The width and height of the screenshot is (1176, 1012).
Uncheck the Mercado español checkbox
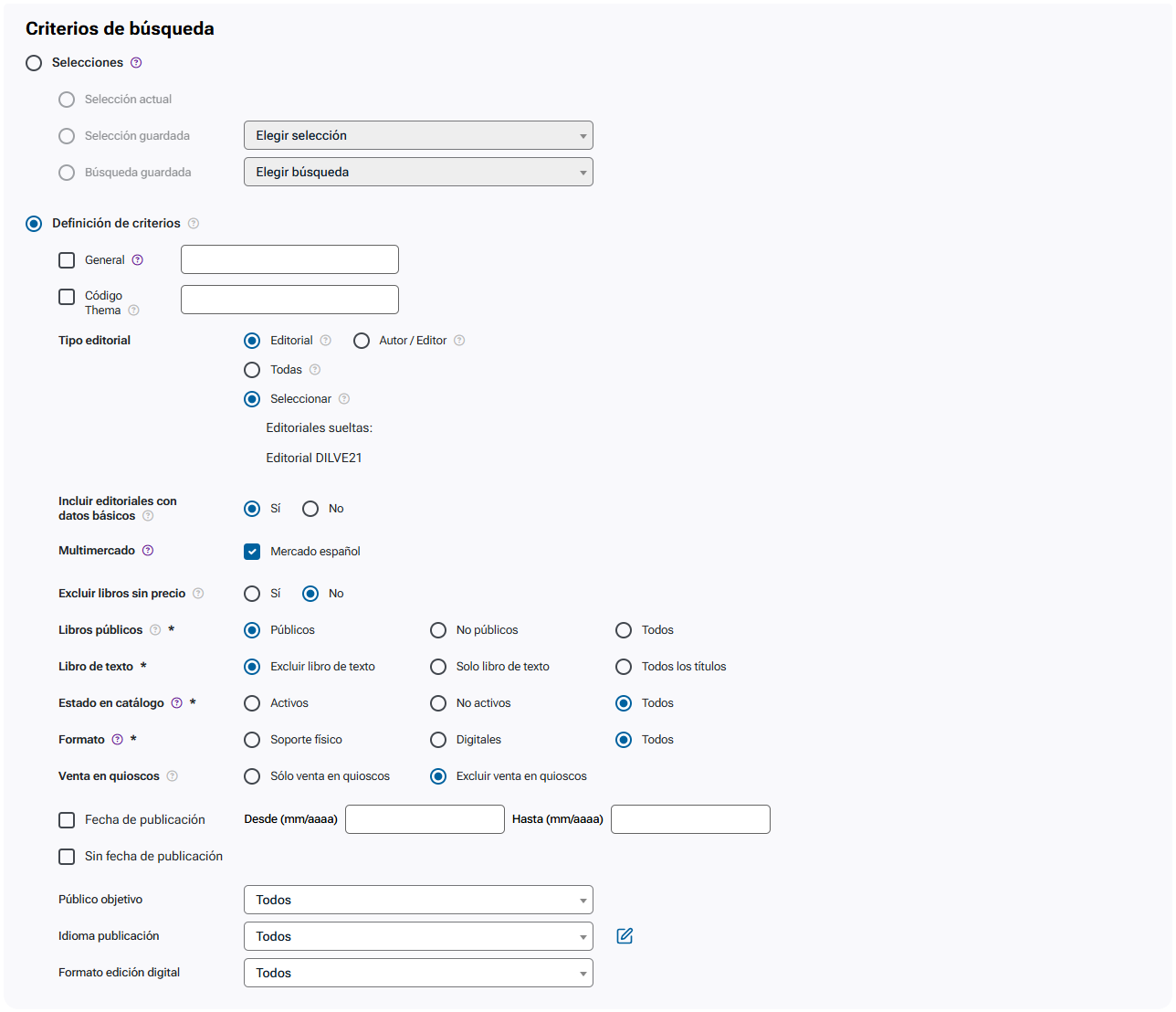click(252, 552)
